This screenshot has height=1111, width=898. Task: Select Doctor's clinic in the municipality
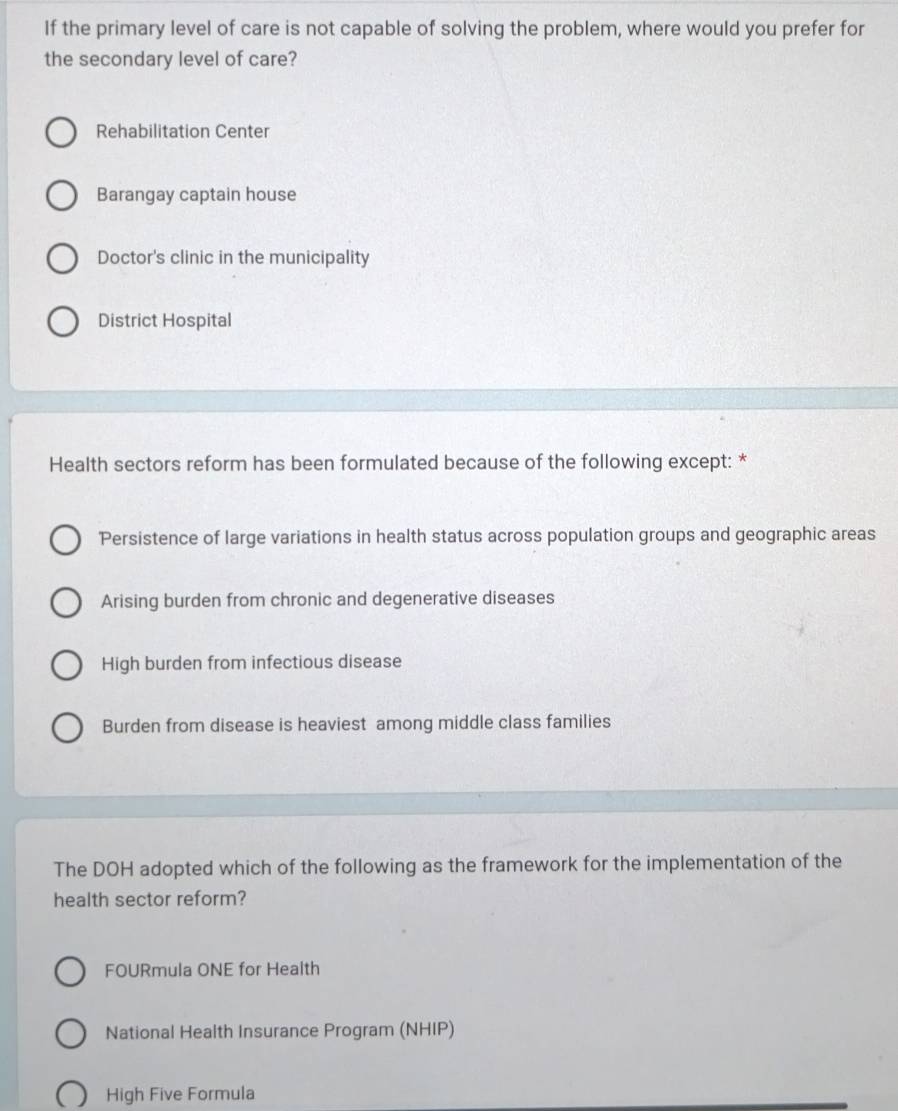62,259
